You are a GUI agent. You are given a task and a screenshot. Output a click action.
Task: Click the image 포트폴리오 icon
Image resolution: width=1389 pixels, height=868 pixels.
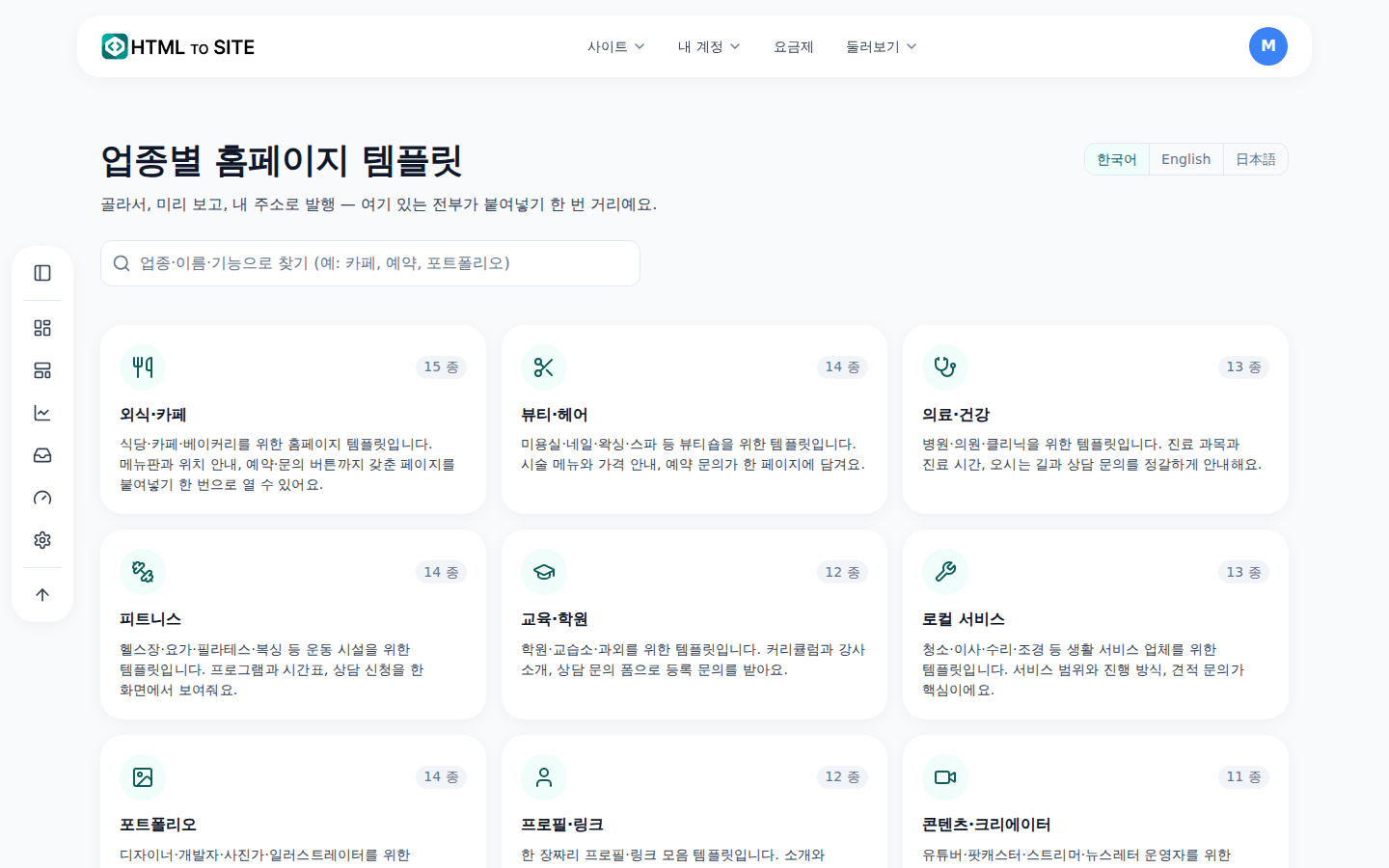[x=143, y=777]
